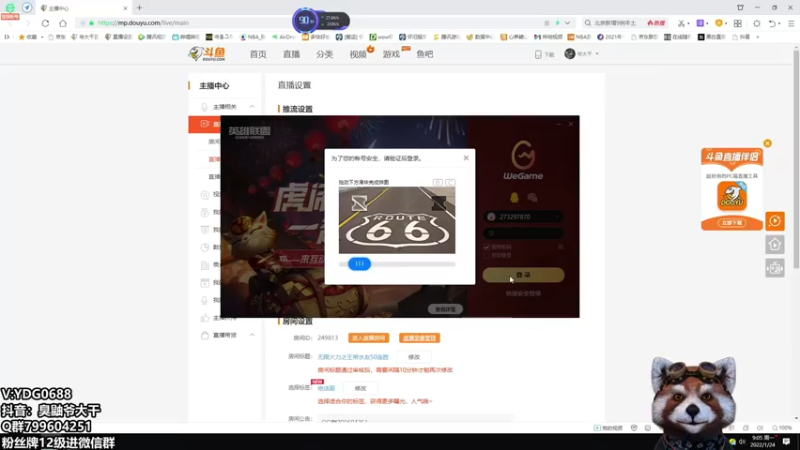The width and height of the screenshot is (800, 450).
Task: Click the second orange button beside 进入直播间
Action: click(x=419, y=338)
